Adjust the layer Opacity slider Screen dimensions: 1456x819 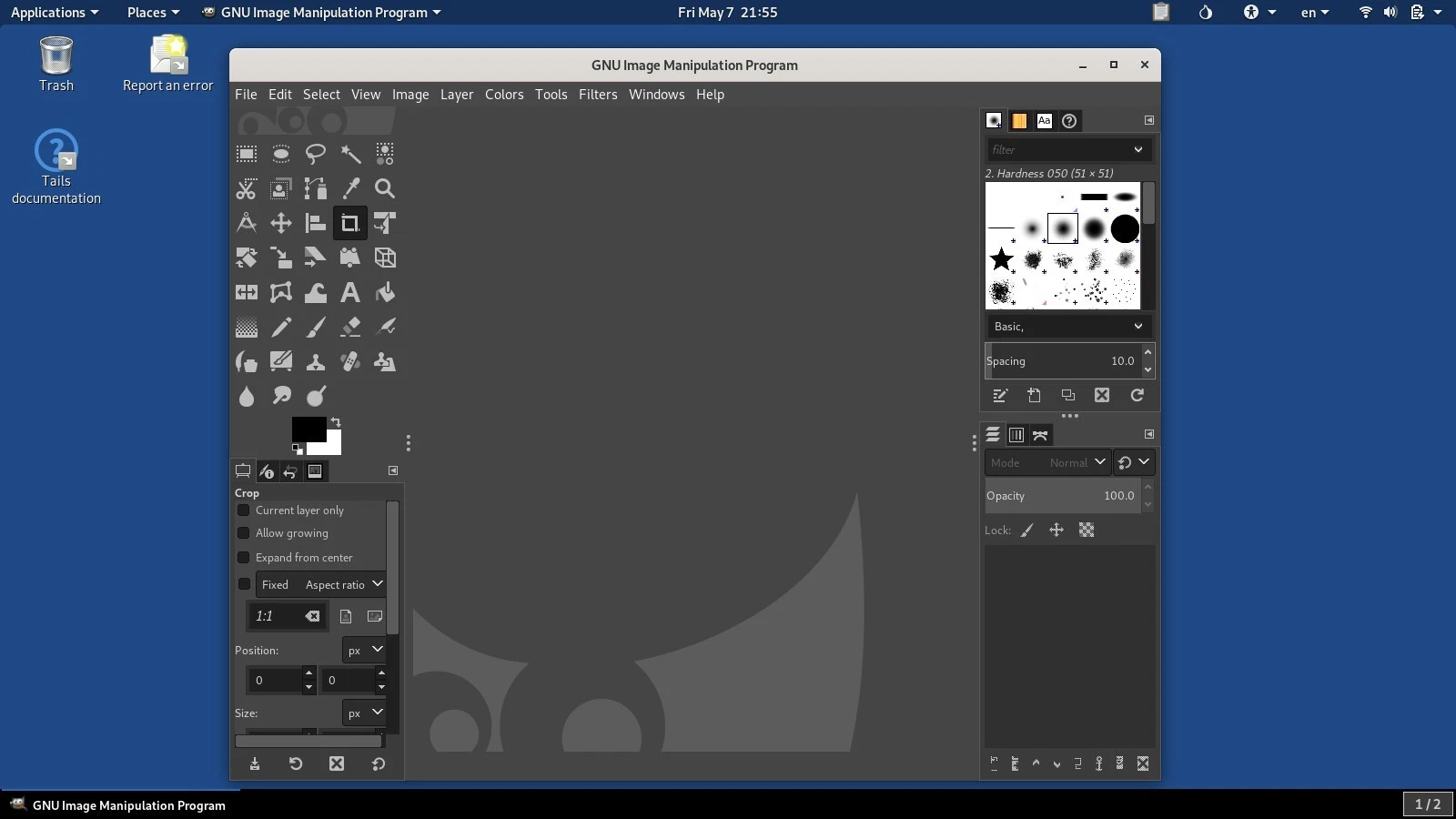pyautogui.click(x=1062, y=496)
